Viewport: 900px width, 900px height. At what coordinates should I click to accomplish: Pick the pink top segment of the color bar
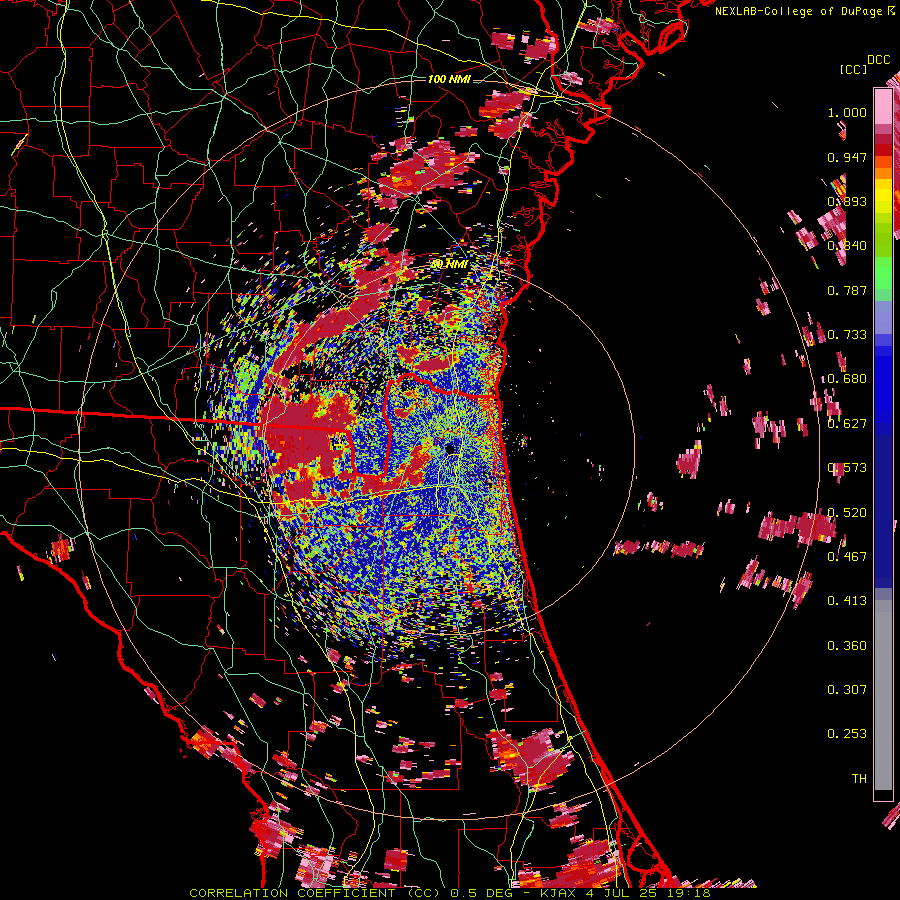[x=883, y=106]
